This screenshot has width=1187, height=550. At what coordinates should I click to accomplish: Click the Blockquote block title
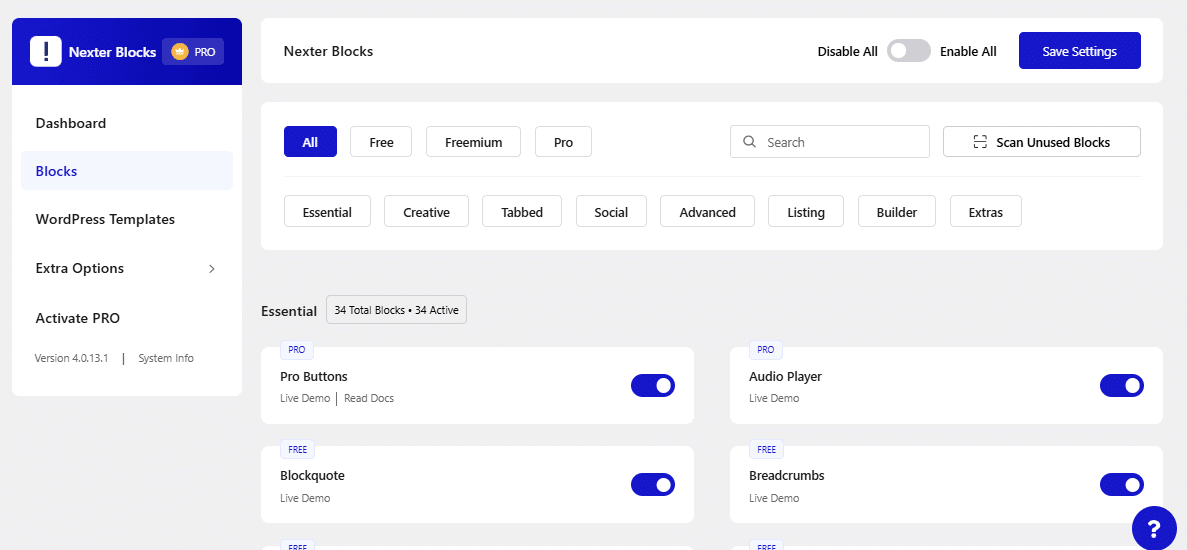[x=312, y=475]
